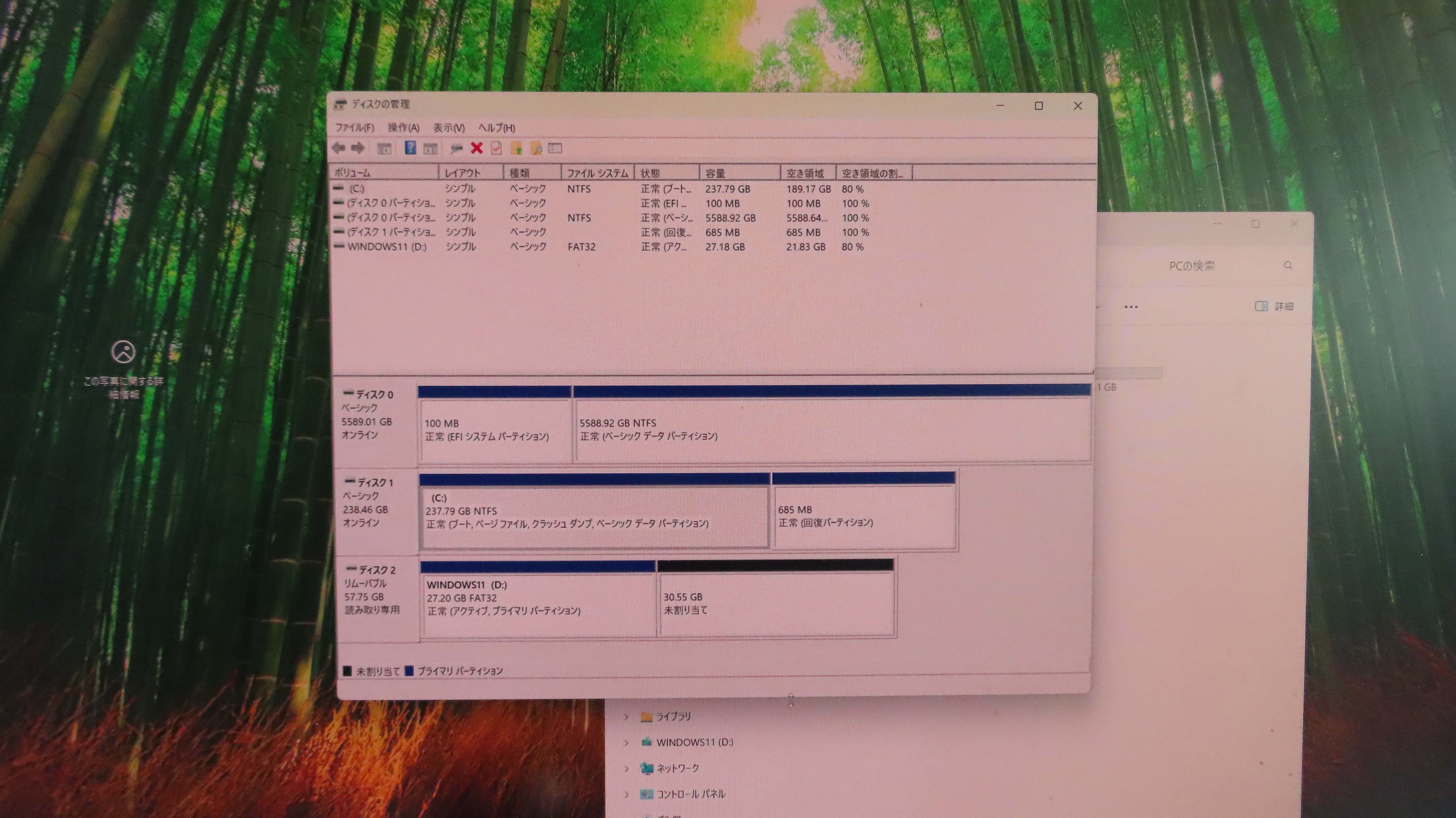
Task: Sort by the 空き領域 column header
Action: 809,173
